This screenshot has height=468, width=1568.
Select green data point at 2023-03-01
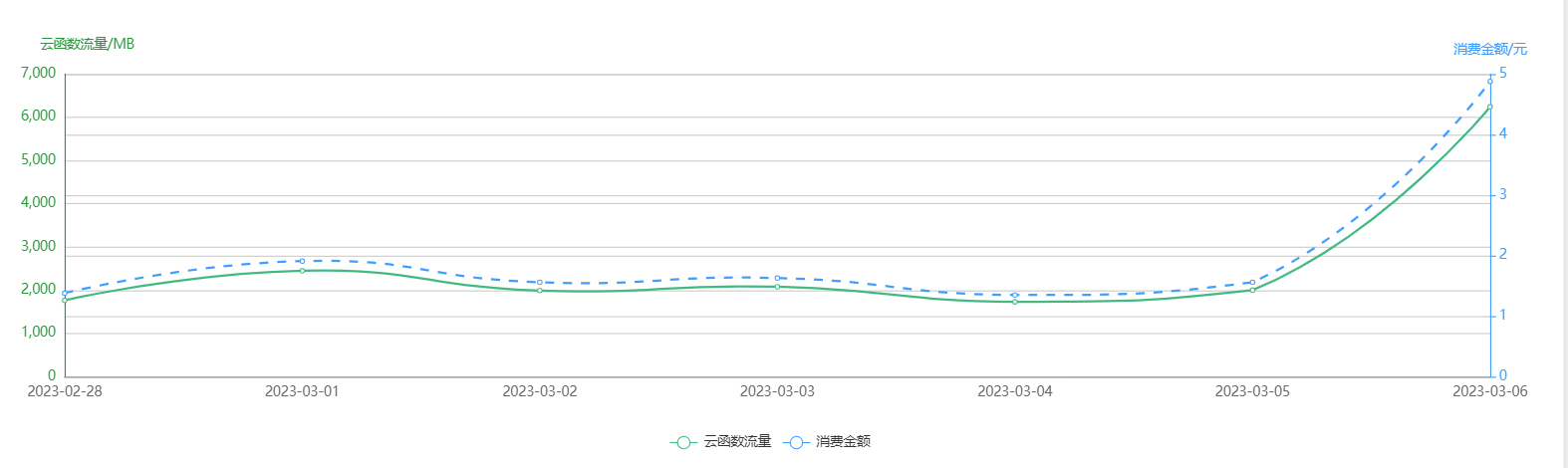[302, 270]
